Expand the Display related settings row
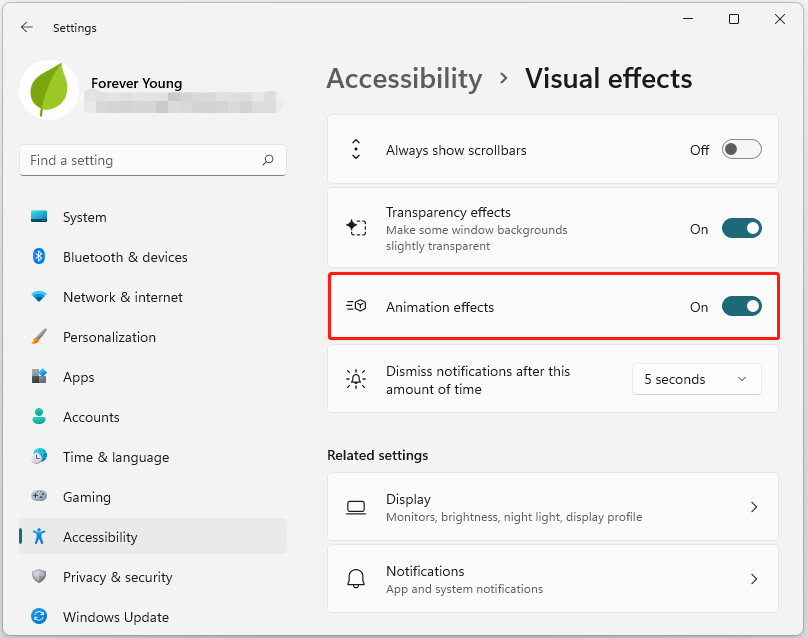The height and width of the screenshot is (638, 808). 754,507
